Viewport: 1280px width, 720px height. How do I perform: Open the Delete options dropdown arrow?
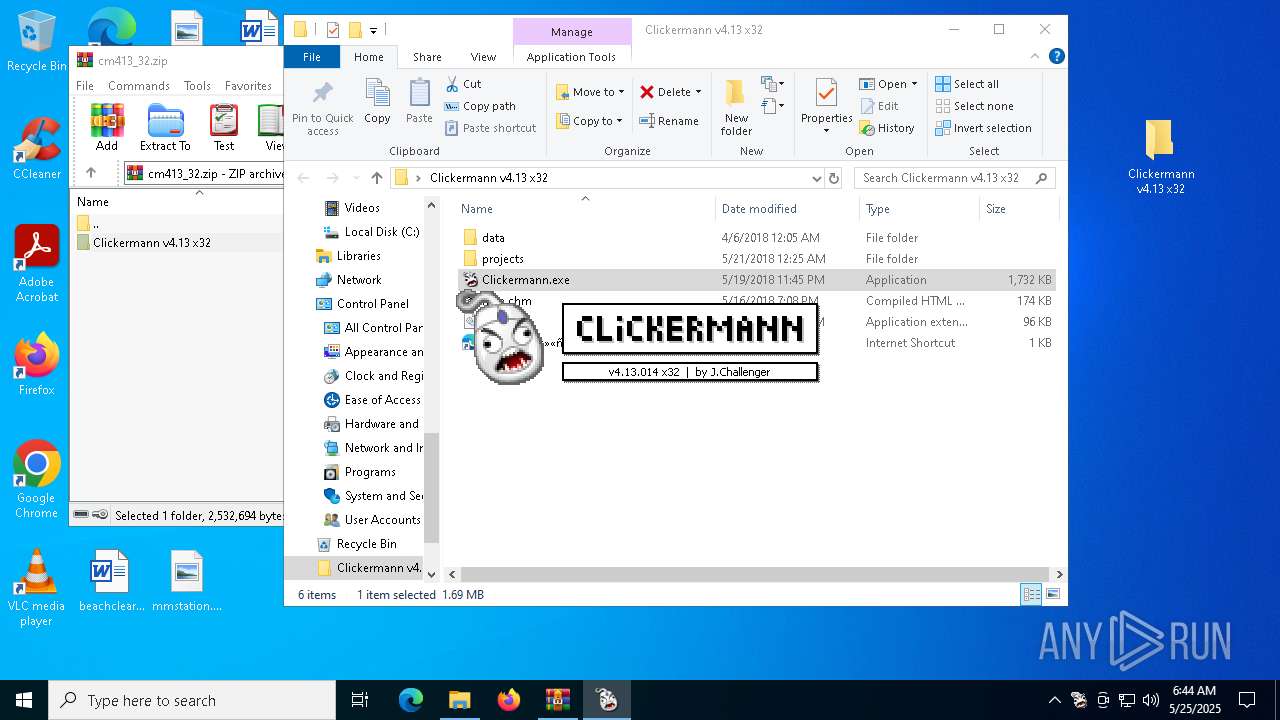(698, 92)
